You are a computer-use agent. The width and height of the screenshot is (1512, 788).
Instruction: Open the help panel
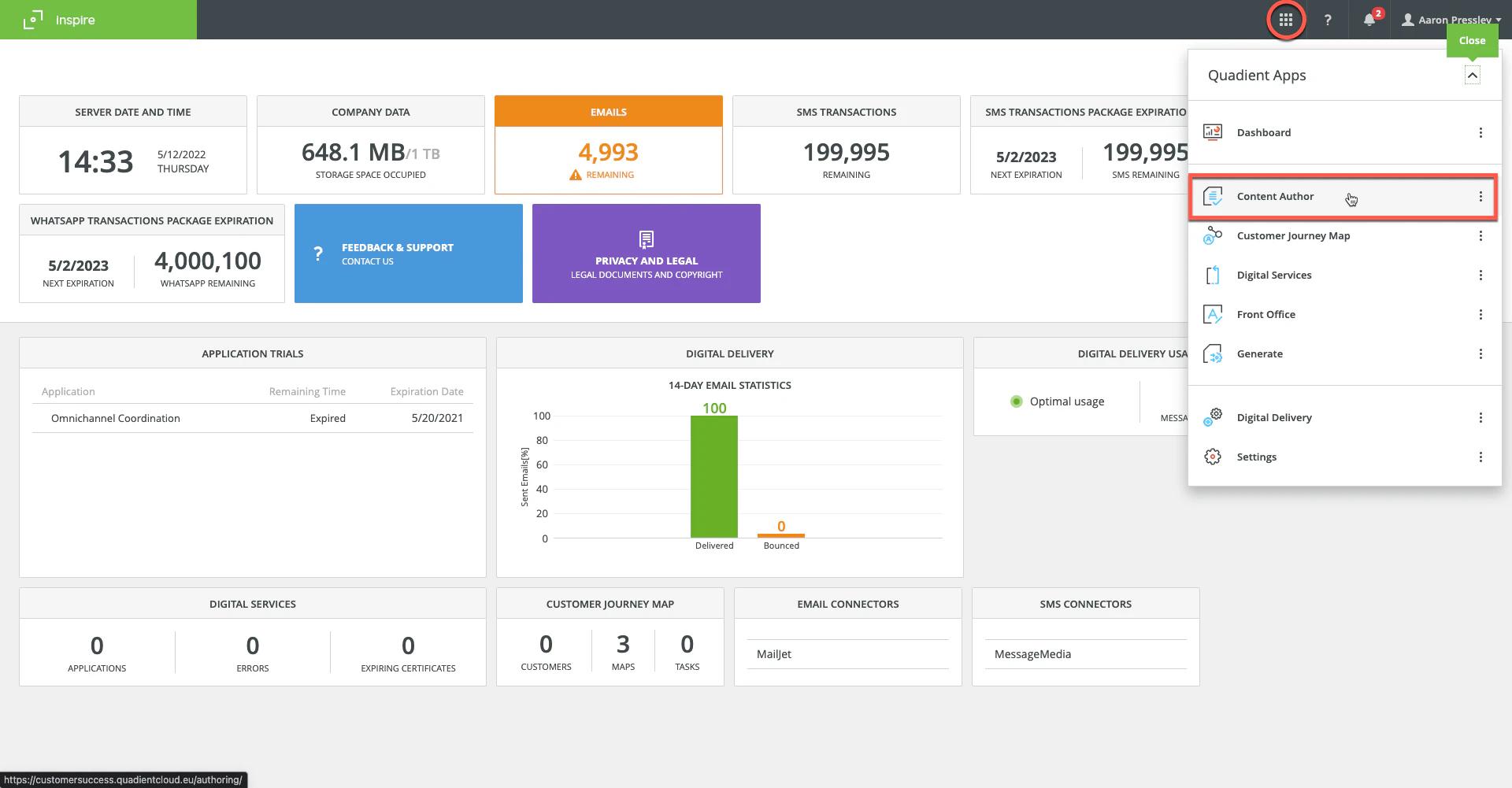tap(1328, 20)
